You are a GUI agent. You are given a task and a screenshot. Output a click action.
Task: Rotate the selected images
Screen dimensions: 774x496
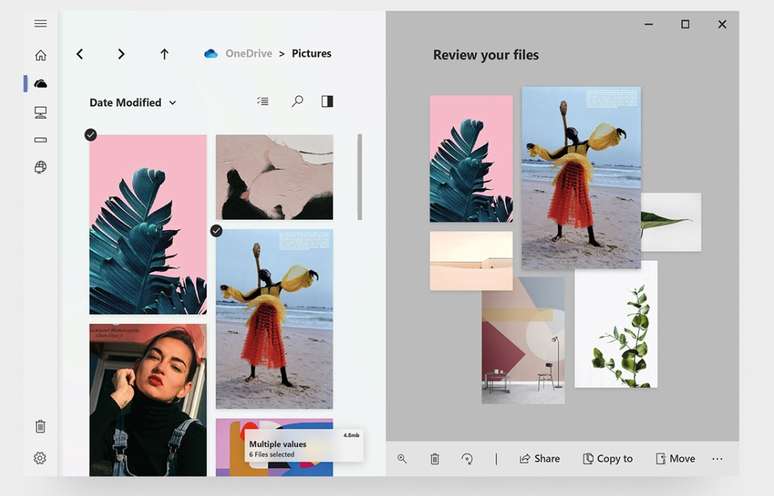[x=467, y=459]
